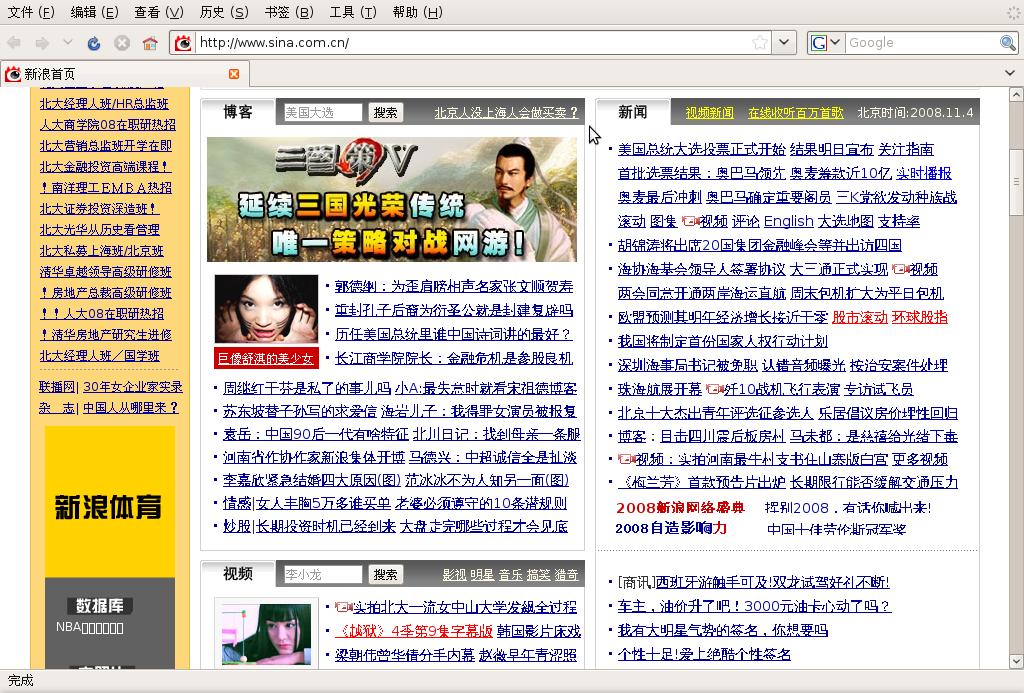This screenshot has height=693, width=1024.
Task: Click the Google search box
Action: point(922,43)
